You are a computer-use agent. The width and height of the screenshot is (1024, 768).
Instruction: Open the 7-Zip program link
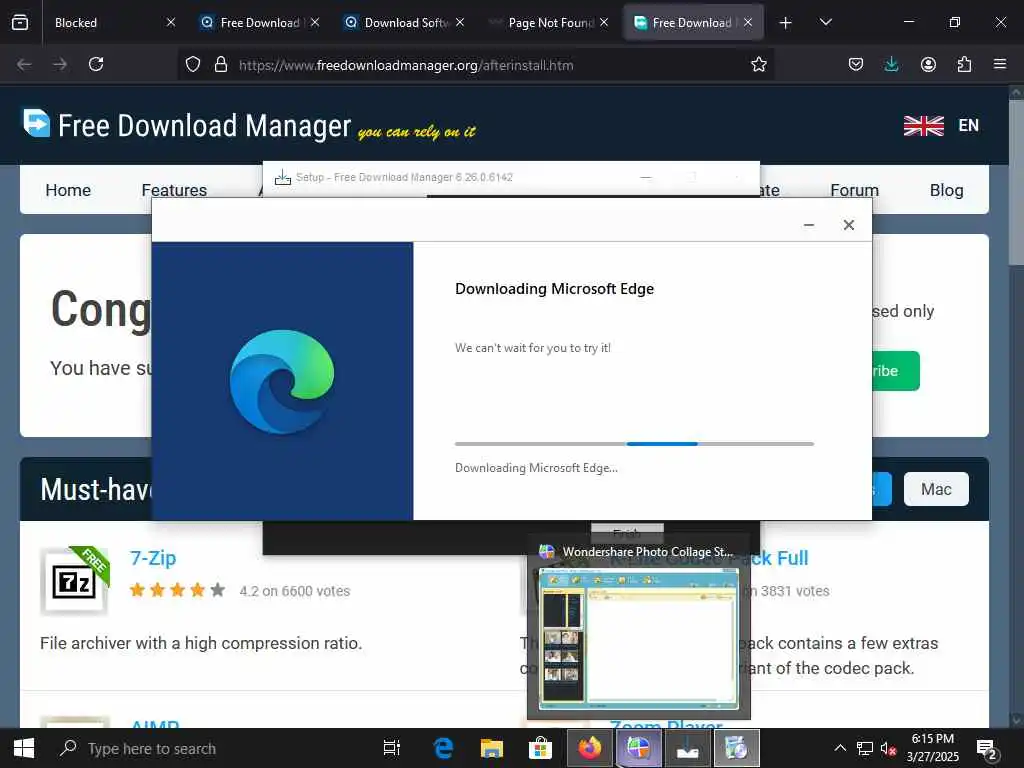pos(153,558)
